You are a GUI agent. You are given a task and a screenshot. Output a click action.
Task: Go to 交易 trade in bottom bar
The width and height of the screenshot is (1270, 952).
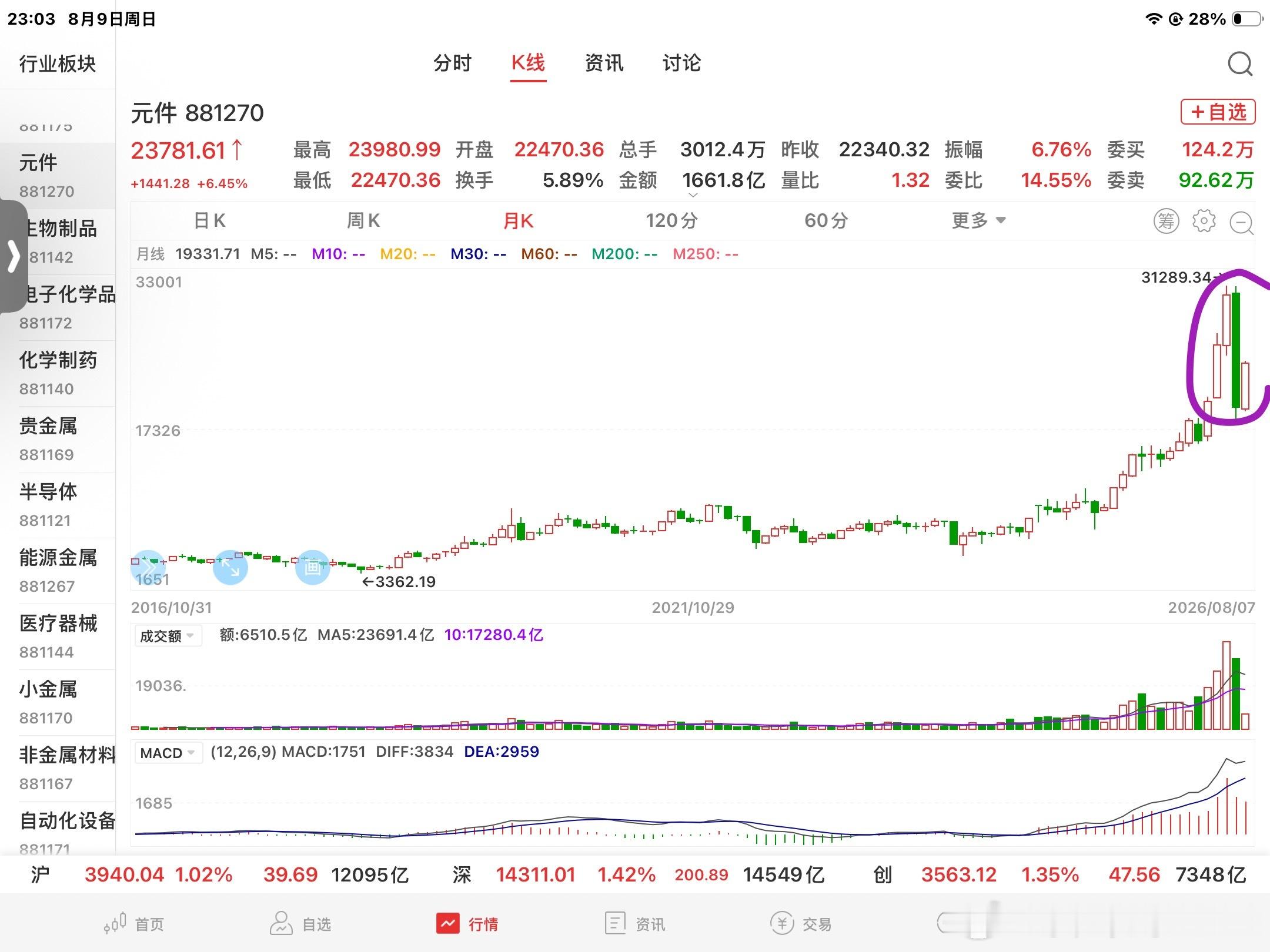pos(801,924)
